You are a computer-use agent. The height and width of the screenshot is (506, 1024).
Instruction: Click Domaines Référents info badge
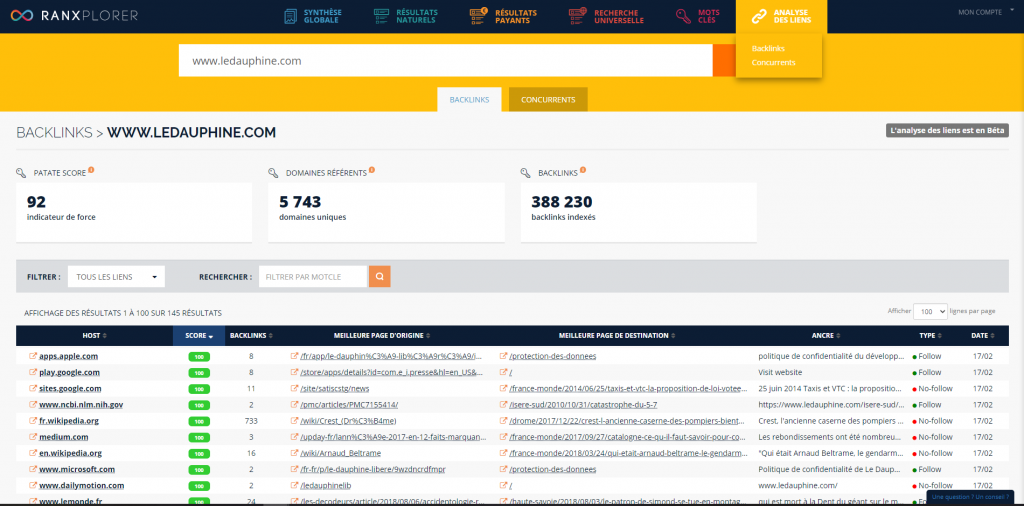(372, 170)
